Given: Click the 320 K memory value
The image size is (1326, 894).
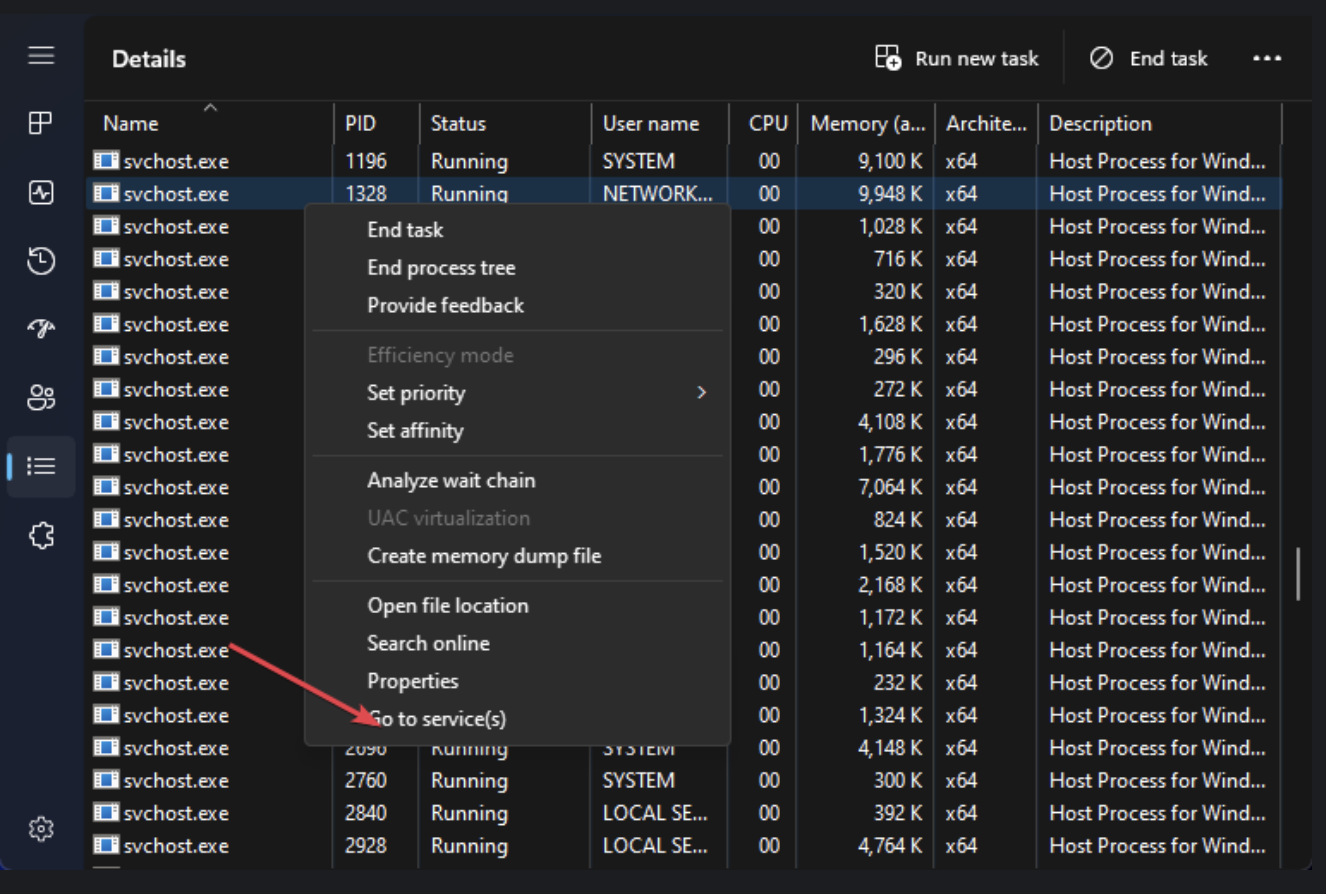Looking at the screenshot, I should pos(898,292).
